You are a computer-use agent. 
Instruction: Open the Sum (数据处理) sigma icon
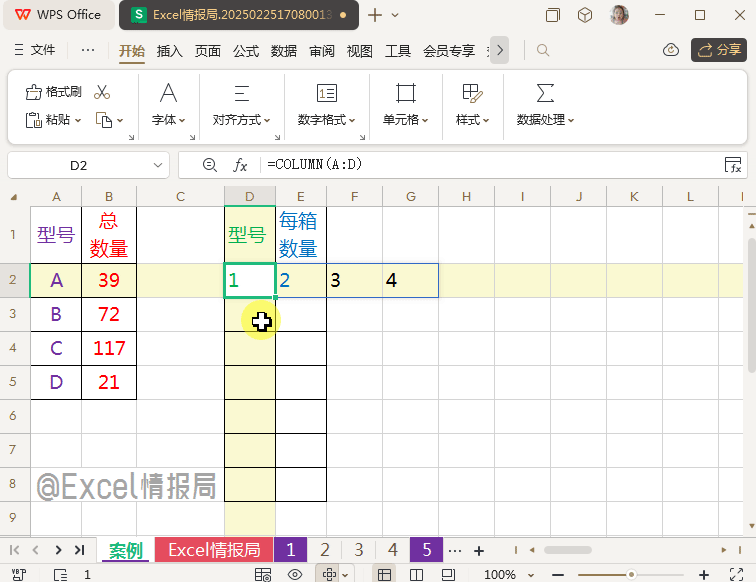[x=545, y=93]
